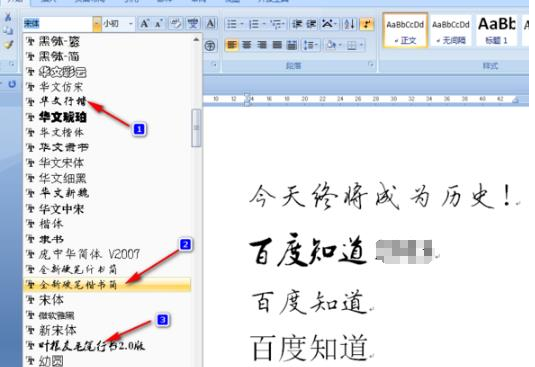
Task: Apply Character Border icon
Action: tap(211, 24)
